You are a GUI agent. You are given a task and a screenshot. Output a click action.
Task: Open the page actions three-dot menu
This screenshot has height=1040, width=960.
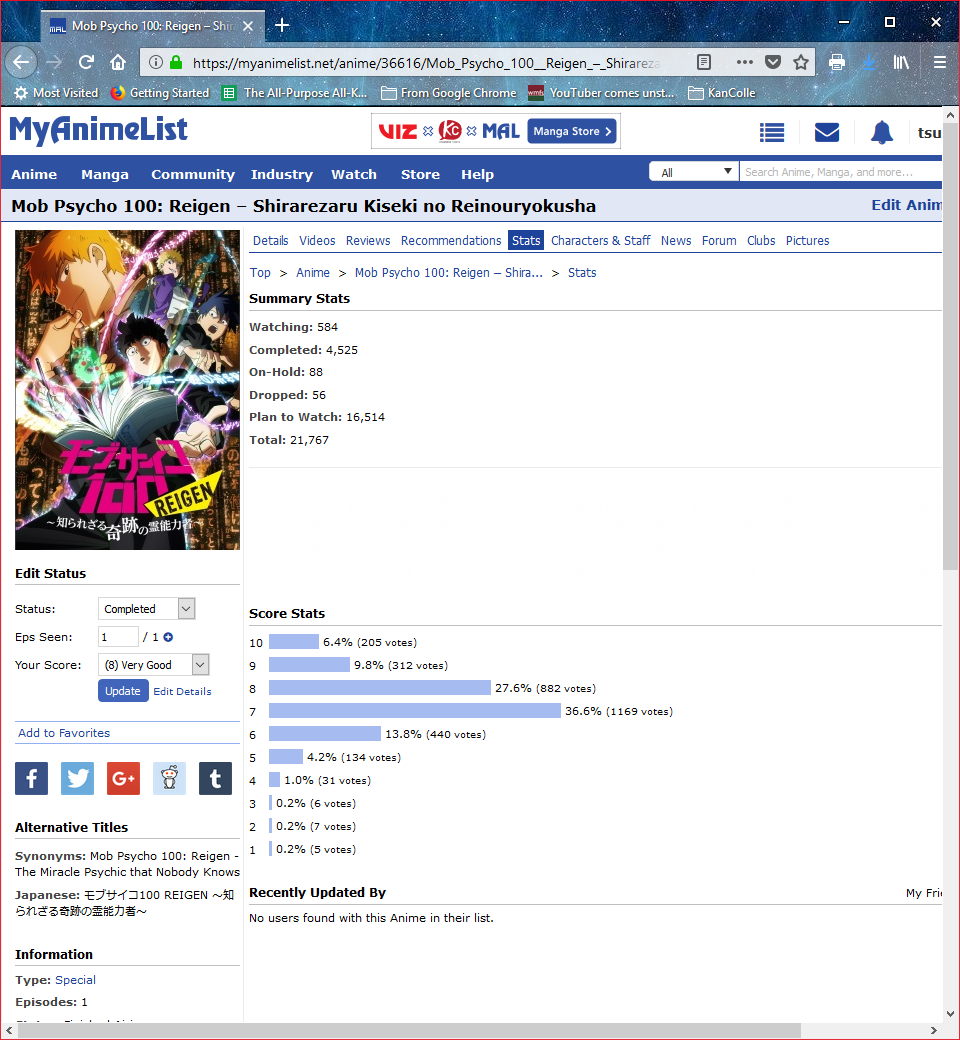[744, 62]
